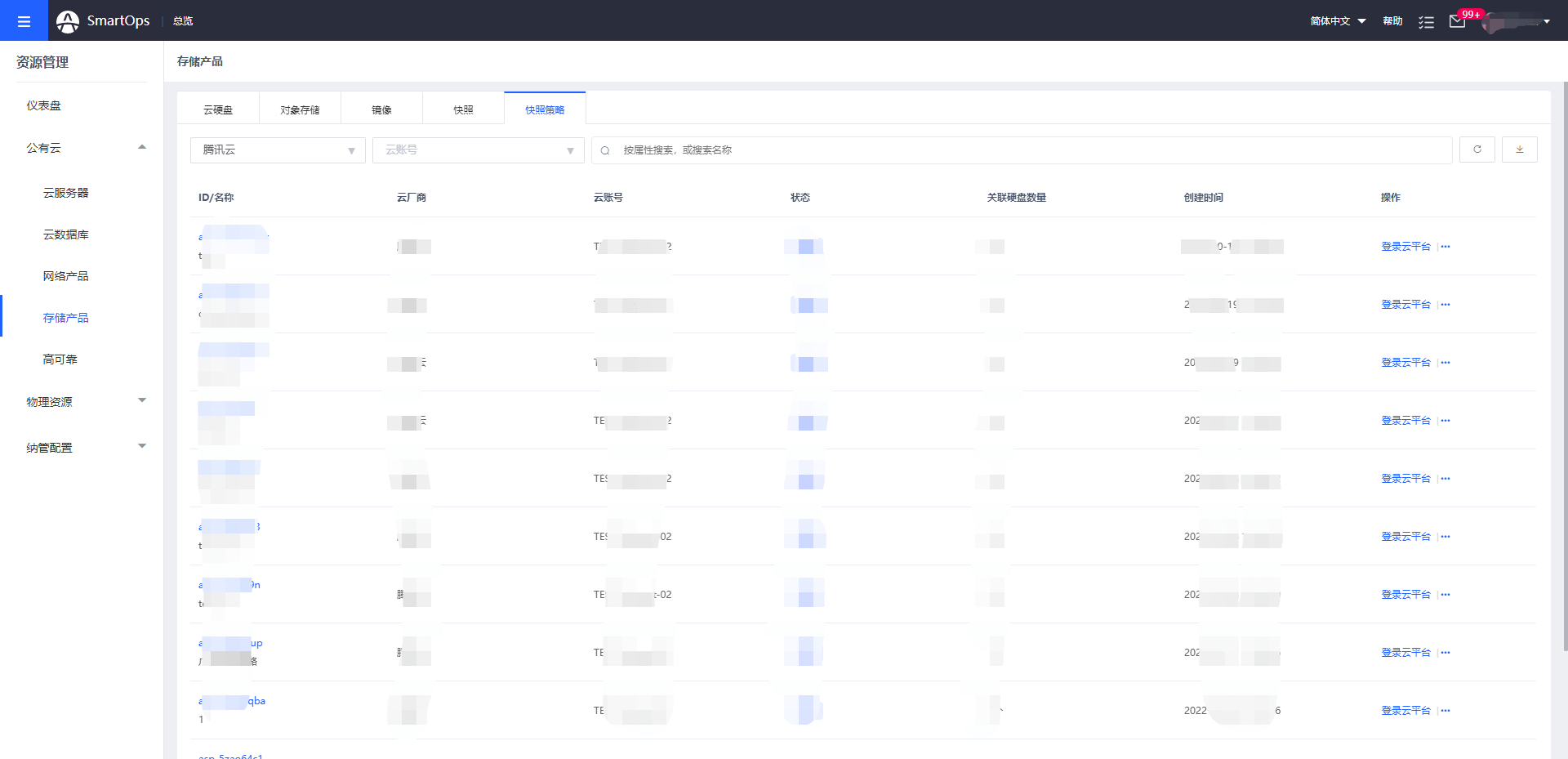Image resolution: width=1568 pixels, height=759 pixels.
Task: Click 帮助 help link in header
Action: coord(1392,21)
